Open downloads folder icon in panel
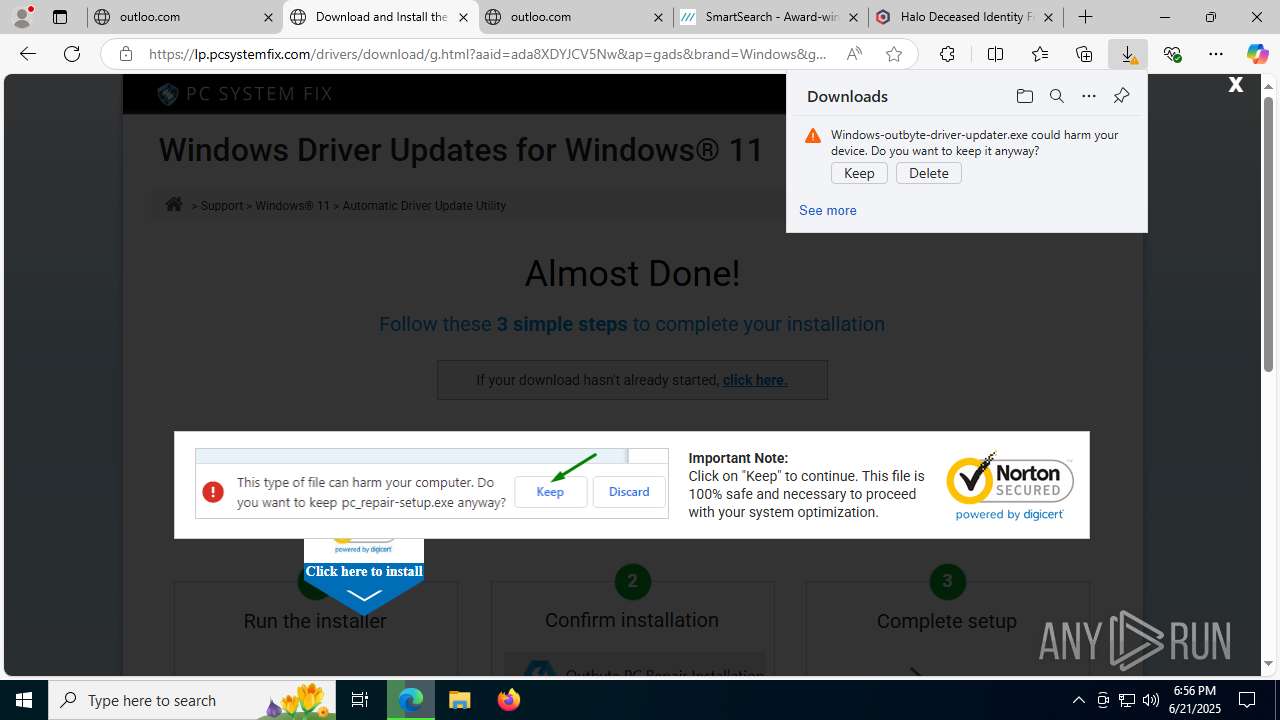 point(1024,96)
